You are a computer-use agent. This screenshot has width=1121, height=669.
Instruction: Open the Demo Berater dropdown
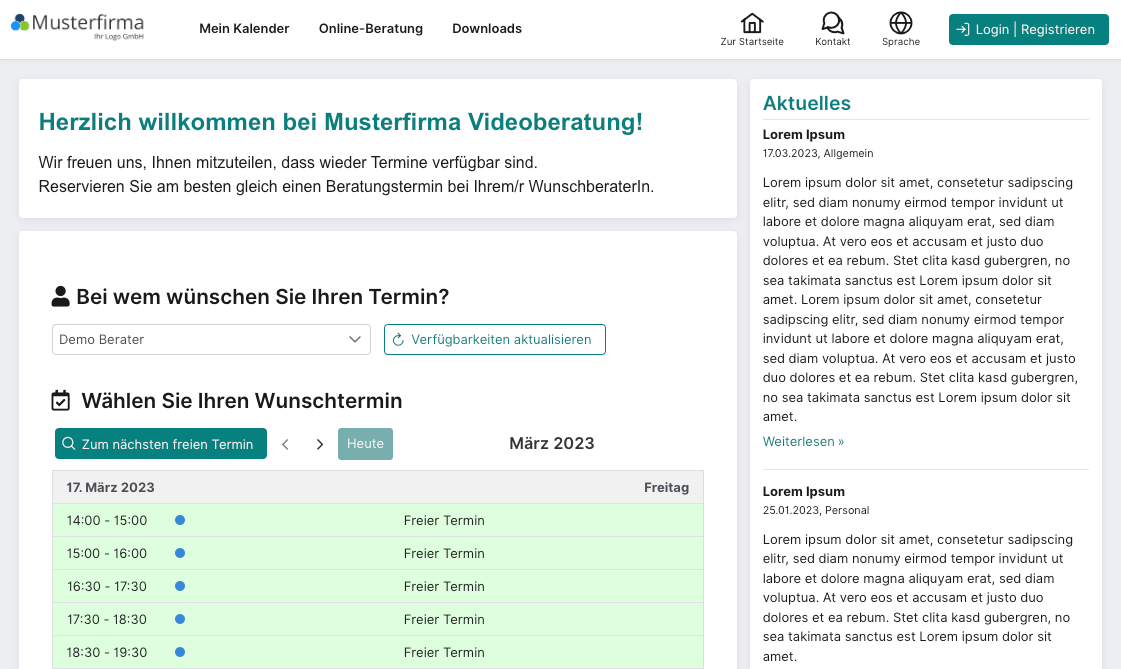pos(211,339)
